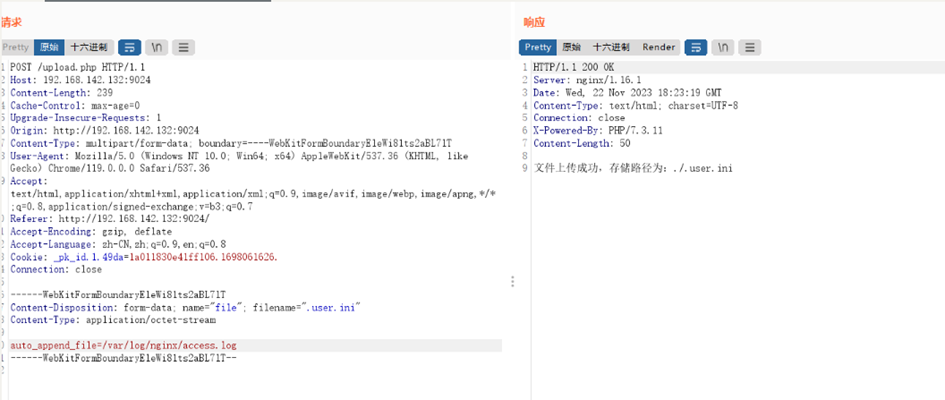Click the X-Powered-By: PHP/7.3.11 header
The width and height of the screenshot is (945, 400).
point(598,130)
